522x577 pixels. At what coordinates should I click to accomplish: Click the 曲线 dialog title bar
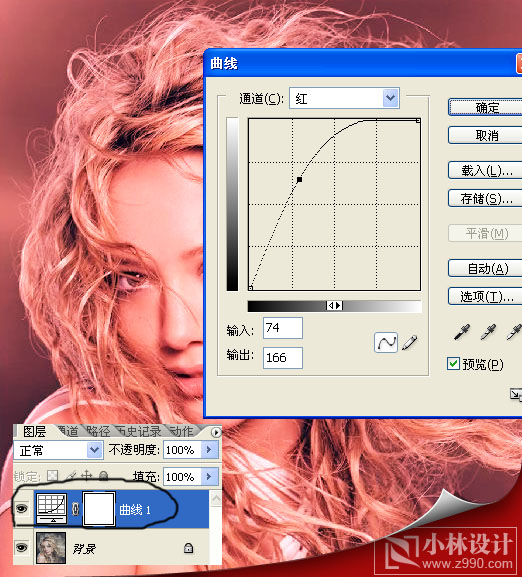pos(362,63)
